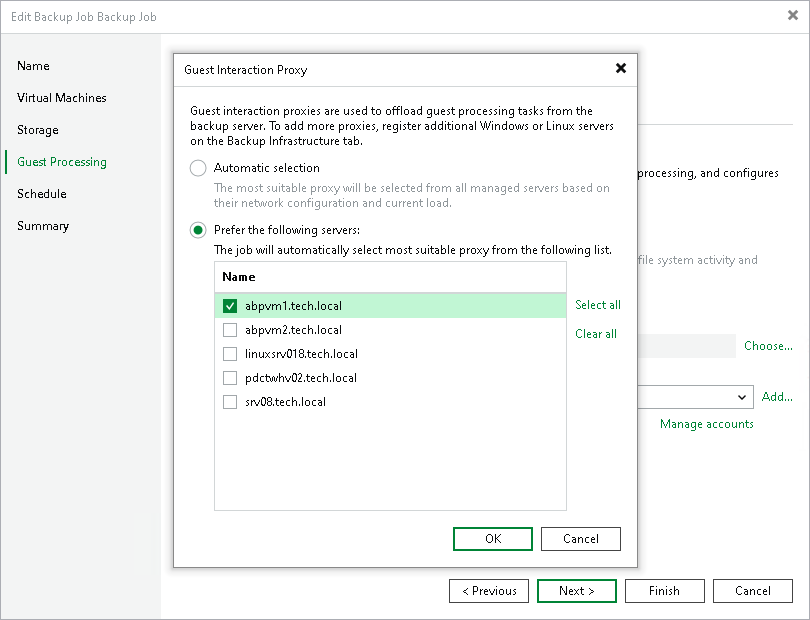Confirm the proxy dialog with OK
Viewport: 810px width, 620px height.
pos(493,539)
